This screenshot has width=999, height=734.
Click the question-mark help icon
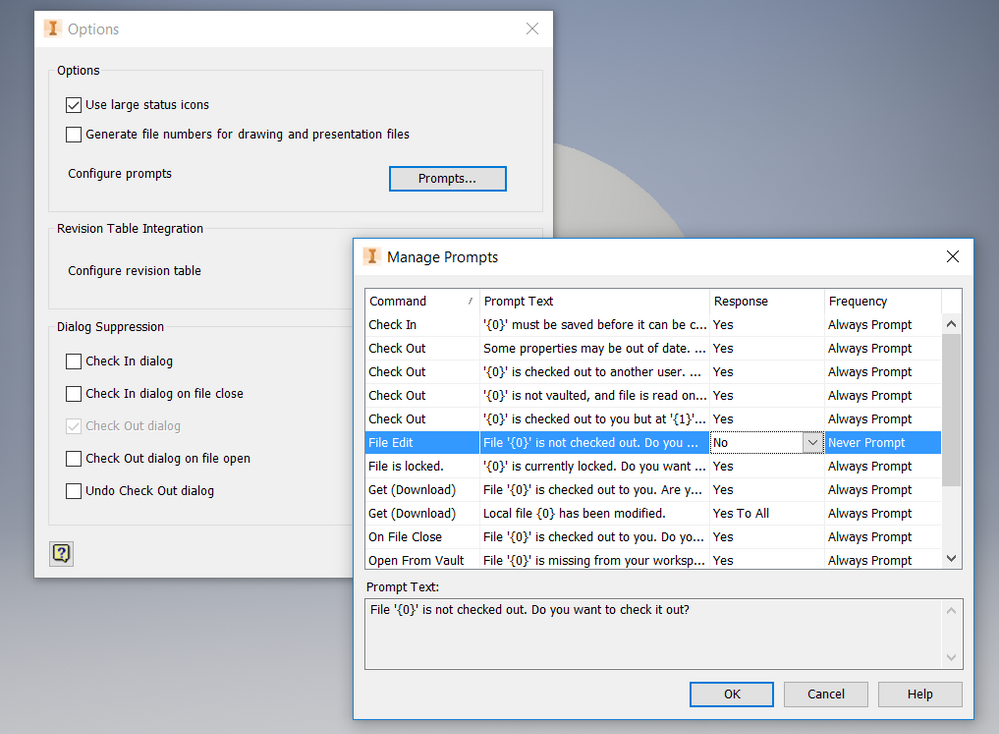(61, 553)
